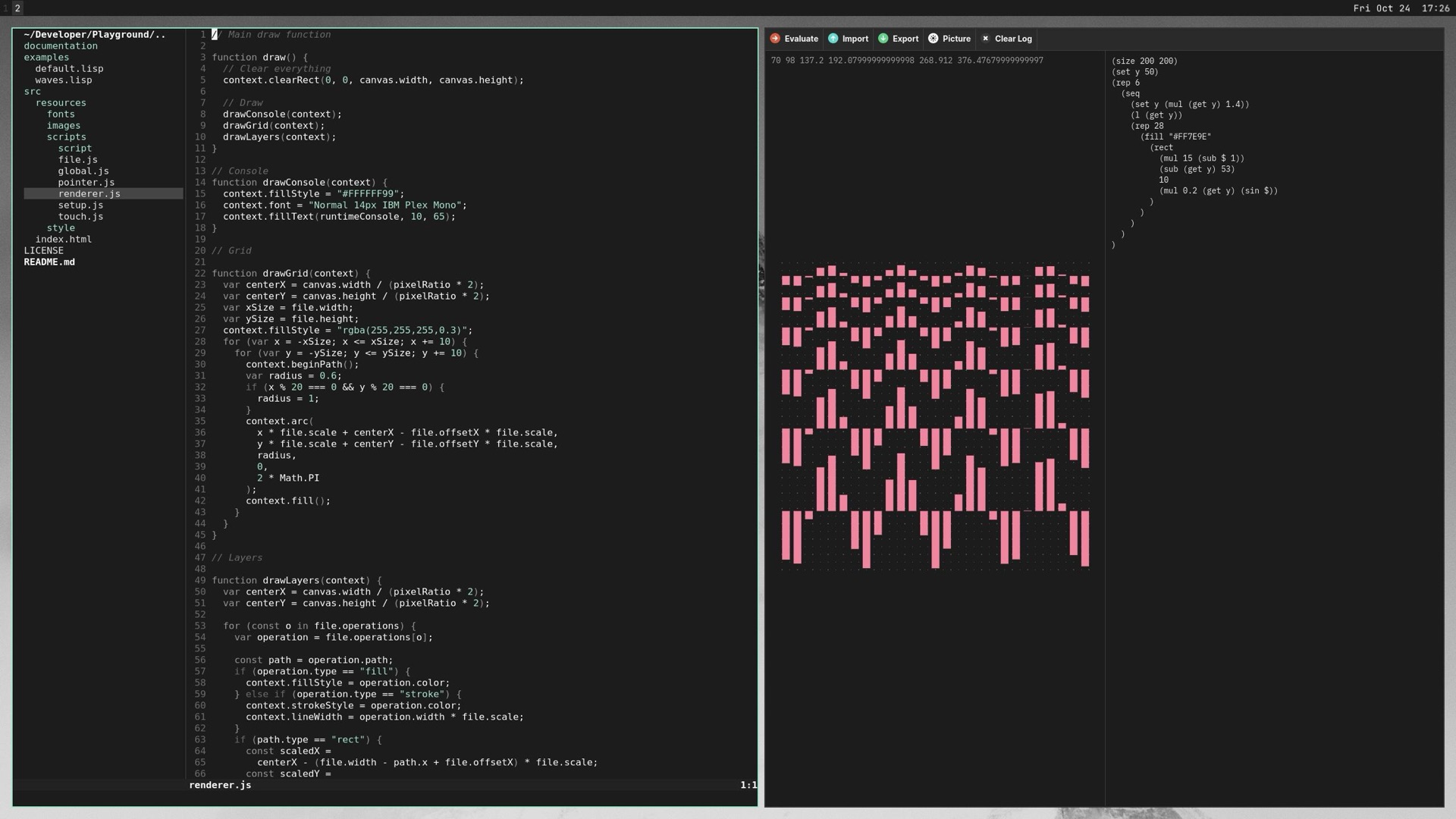1456x819 pixels.
Task: Click the teal Import upload icon
Action: coord(833,38)
